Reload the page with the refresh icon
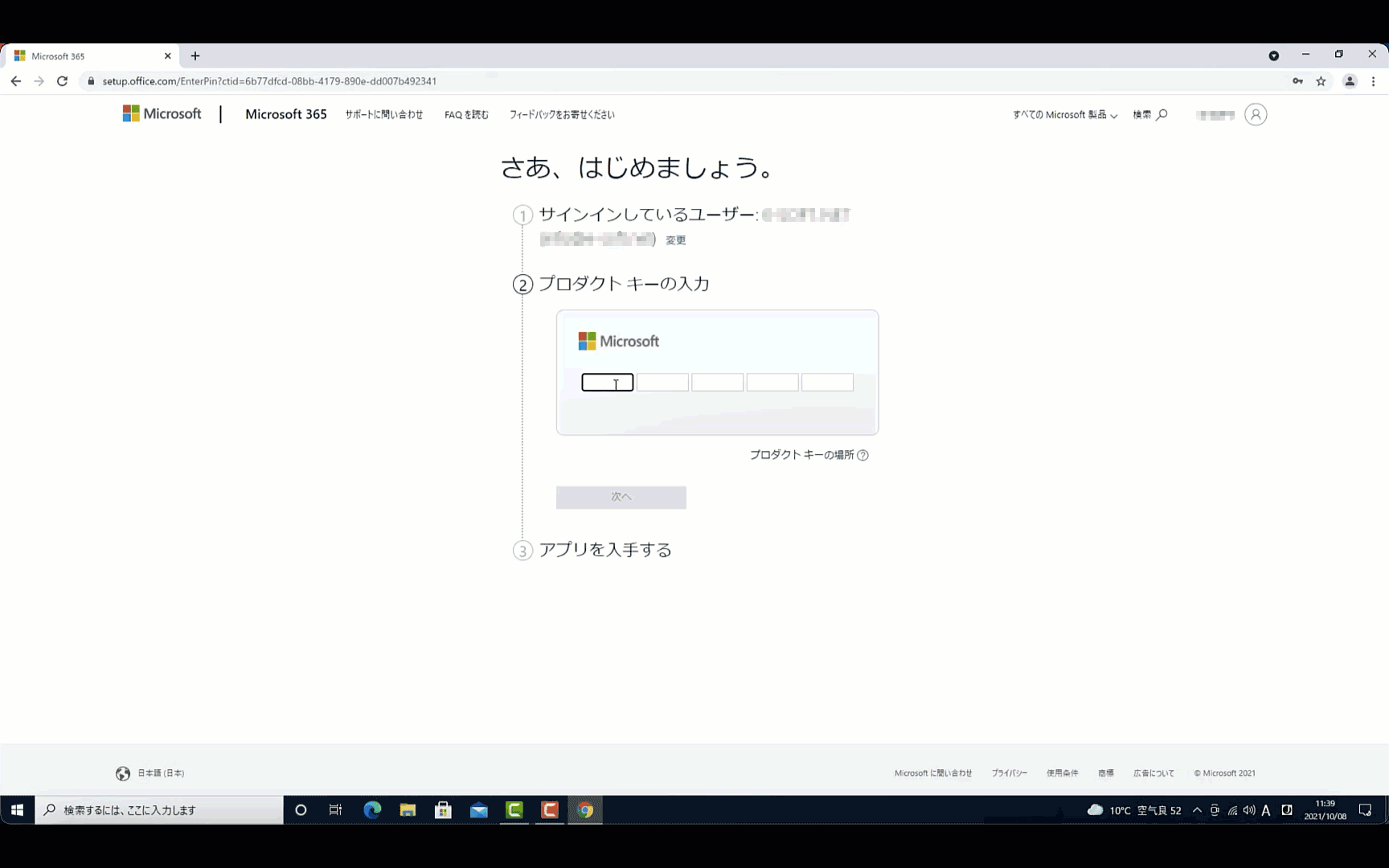The height and width of the screenshot is (868, 1389). pyautogui.click(x=62, y=81)
